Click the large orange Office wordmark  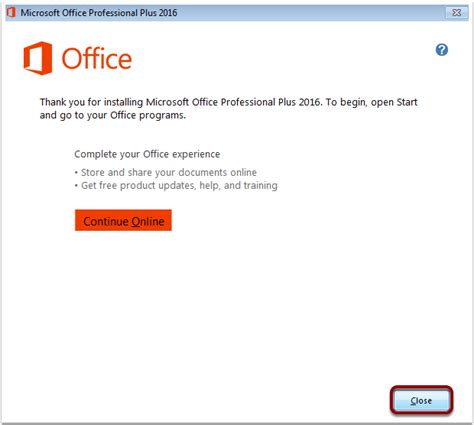[97, 59]
